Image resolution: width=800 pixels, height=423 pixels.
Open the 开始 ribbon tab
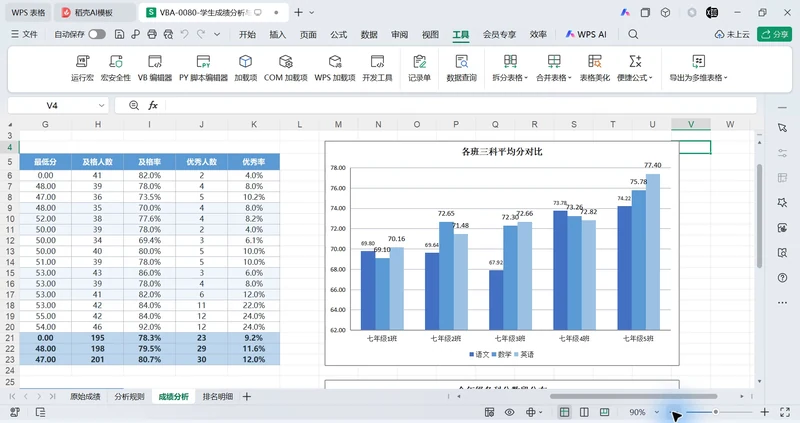coord(247,34)
